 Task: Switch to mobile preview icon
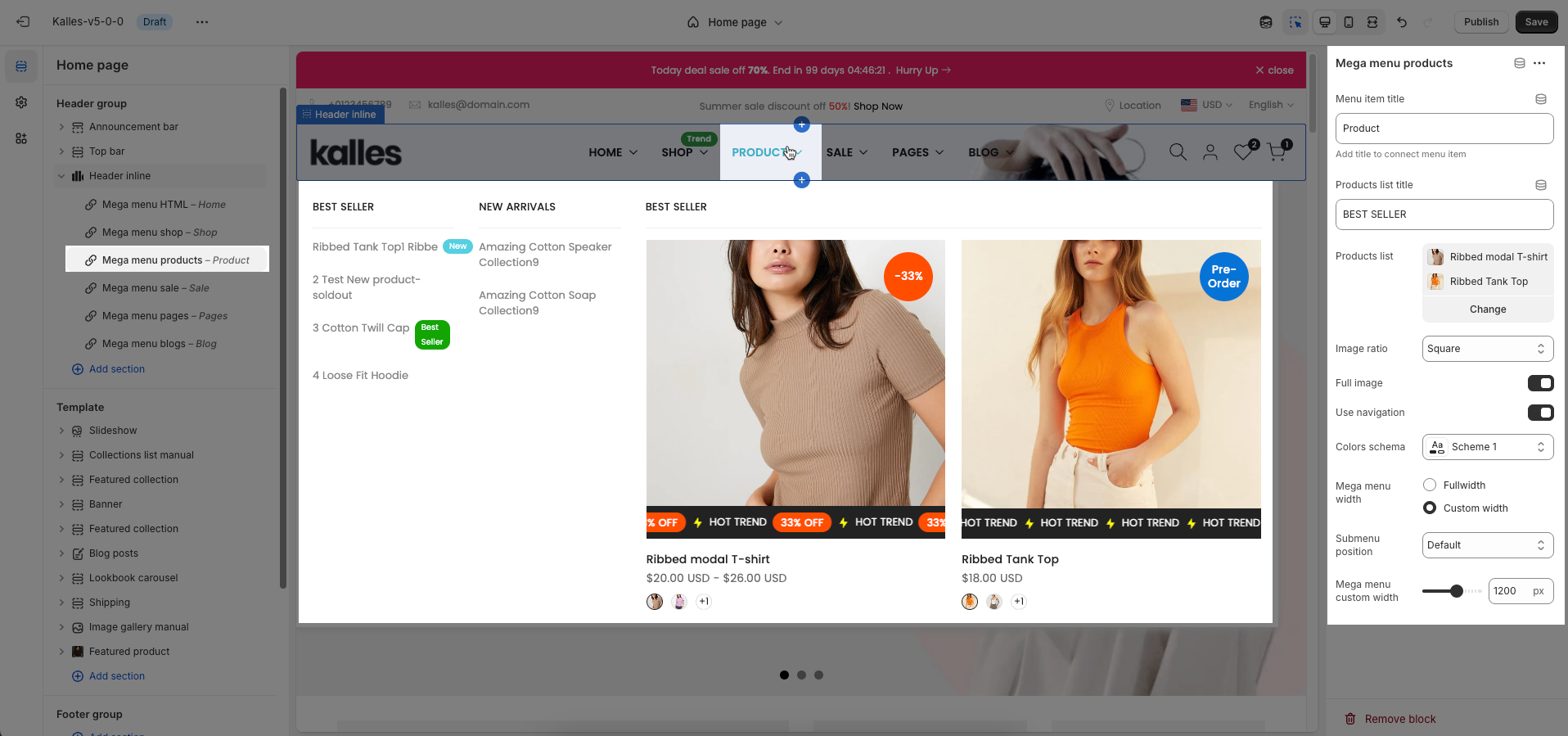1349,22
